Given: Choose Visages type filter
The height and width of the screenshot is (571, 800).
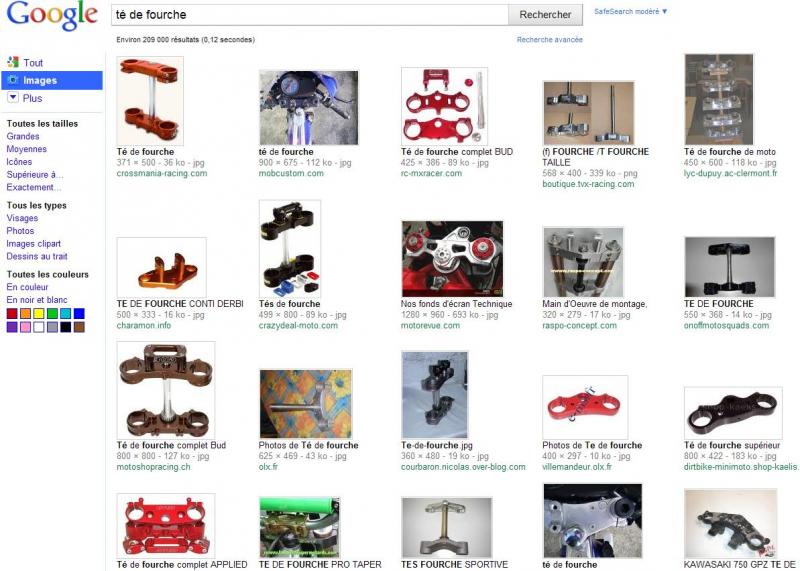Looking at the screenshot, I should 22,218.
